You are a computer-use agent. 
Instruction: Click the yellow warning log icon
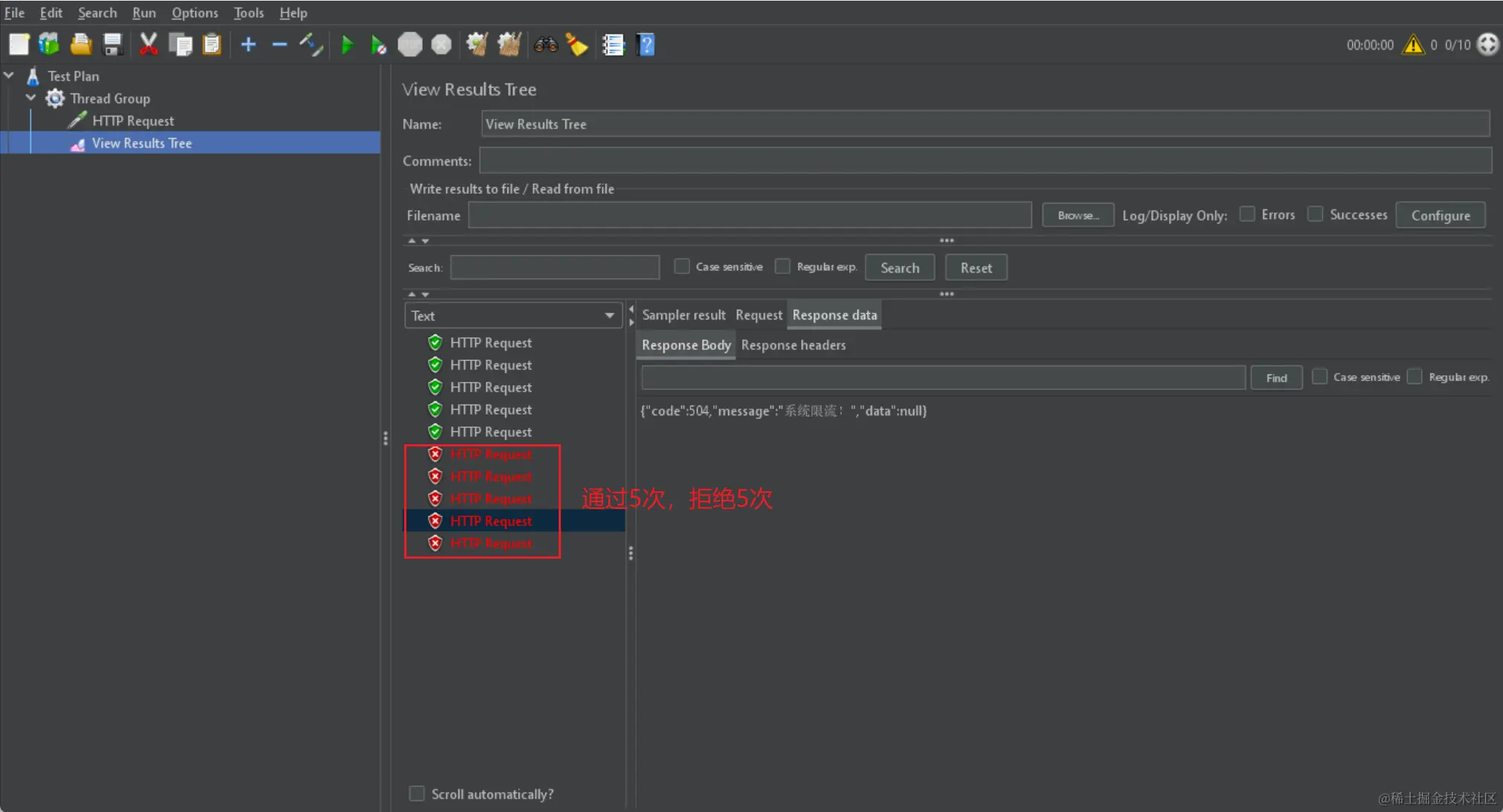pos(1412,45)
